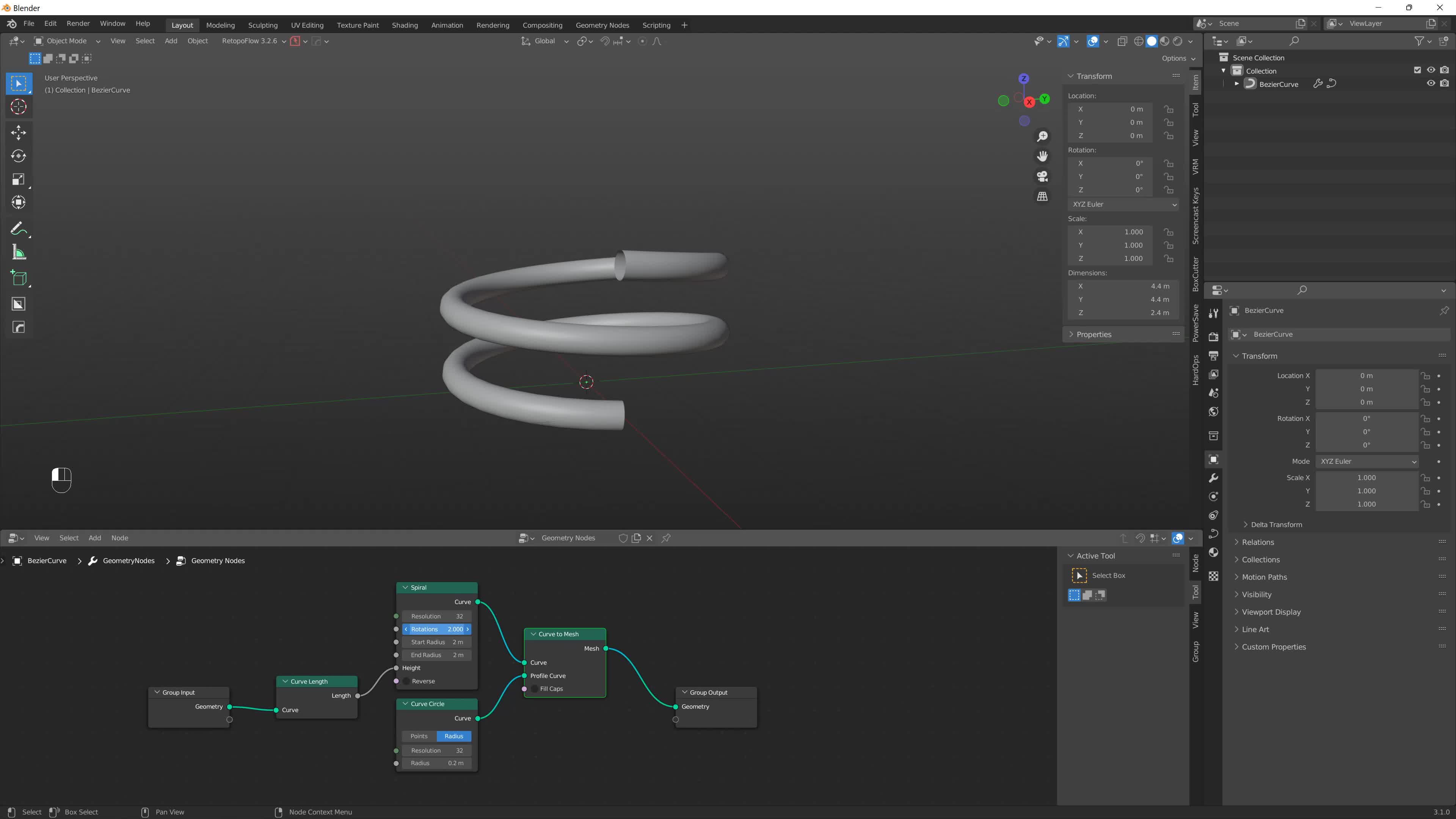The width and height of the screenshot is (1456, 819).
Task: Toggle Fill Caps checkbox on Curve to Mesh
Action: (535, 689)
